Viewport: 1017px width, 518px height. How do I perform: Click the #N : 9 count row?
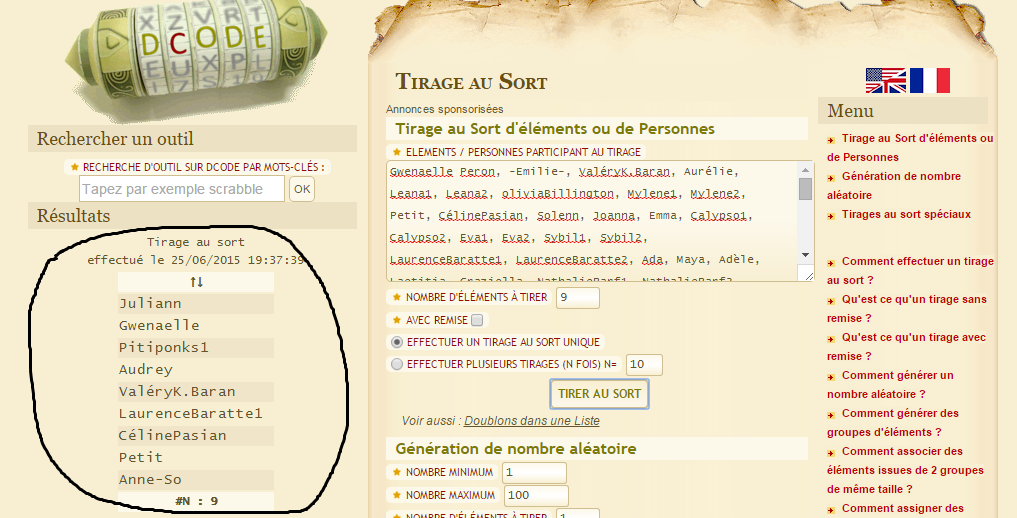click(196, 501)
